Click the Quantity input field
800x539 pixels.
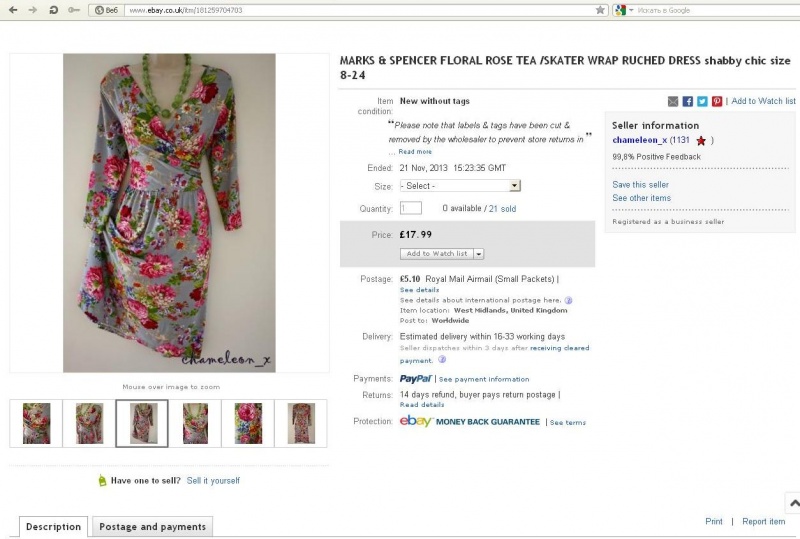tap(411, 208)
